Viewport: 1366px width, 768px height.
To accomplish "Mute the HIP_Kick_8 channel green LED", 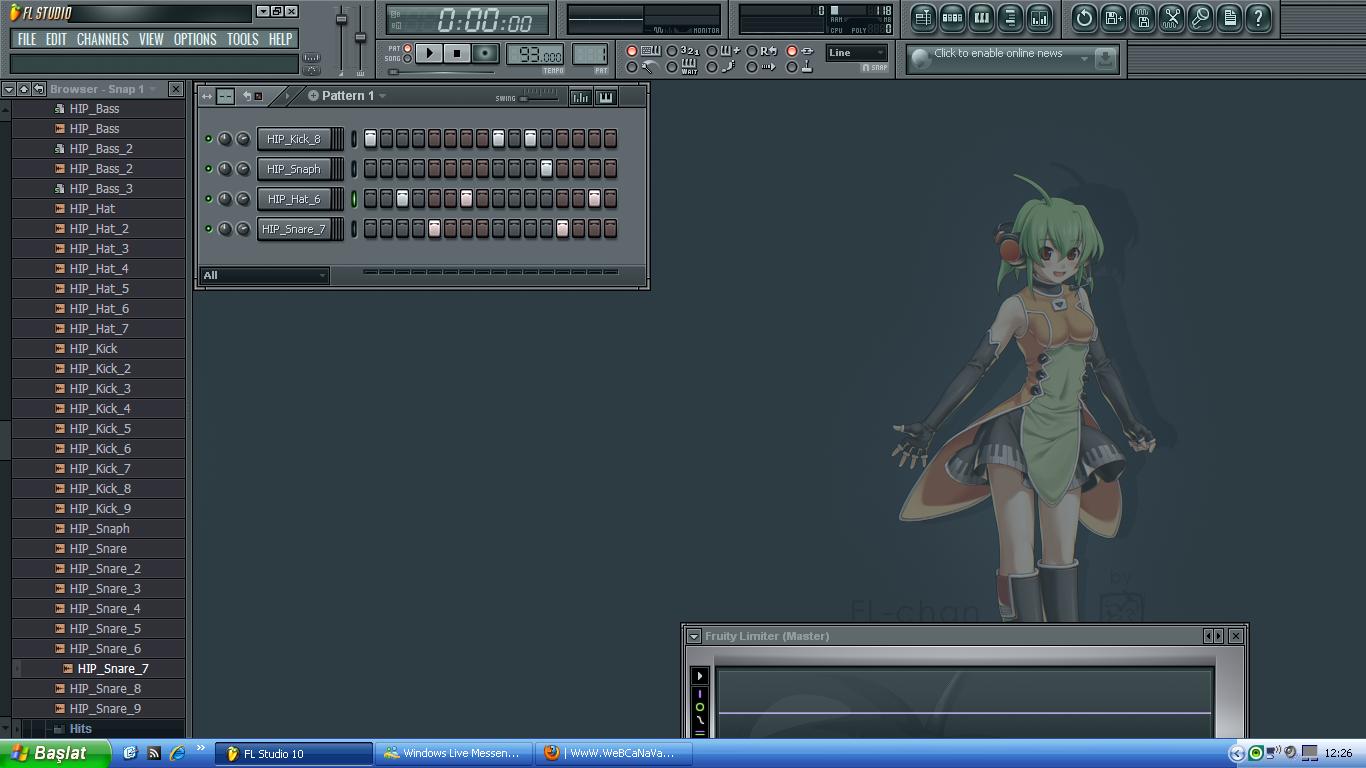I will [209, 139].
